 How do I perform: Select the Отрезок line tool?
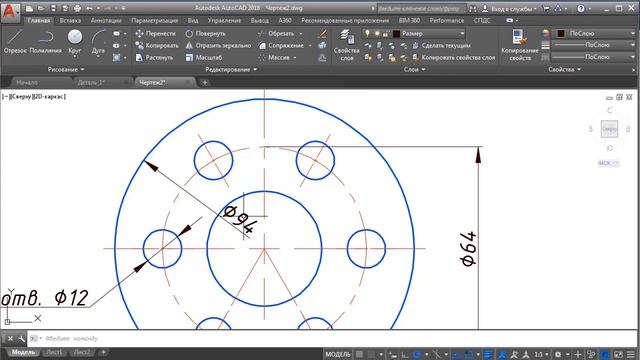point(15,42)
